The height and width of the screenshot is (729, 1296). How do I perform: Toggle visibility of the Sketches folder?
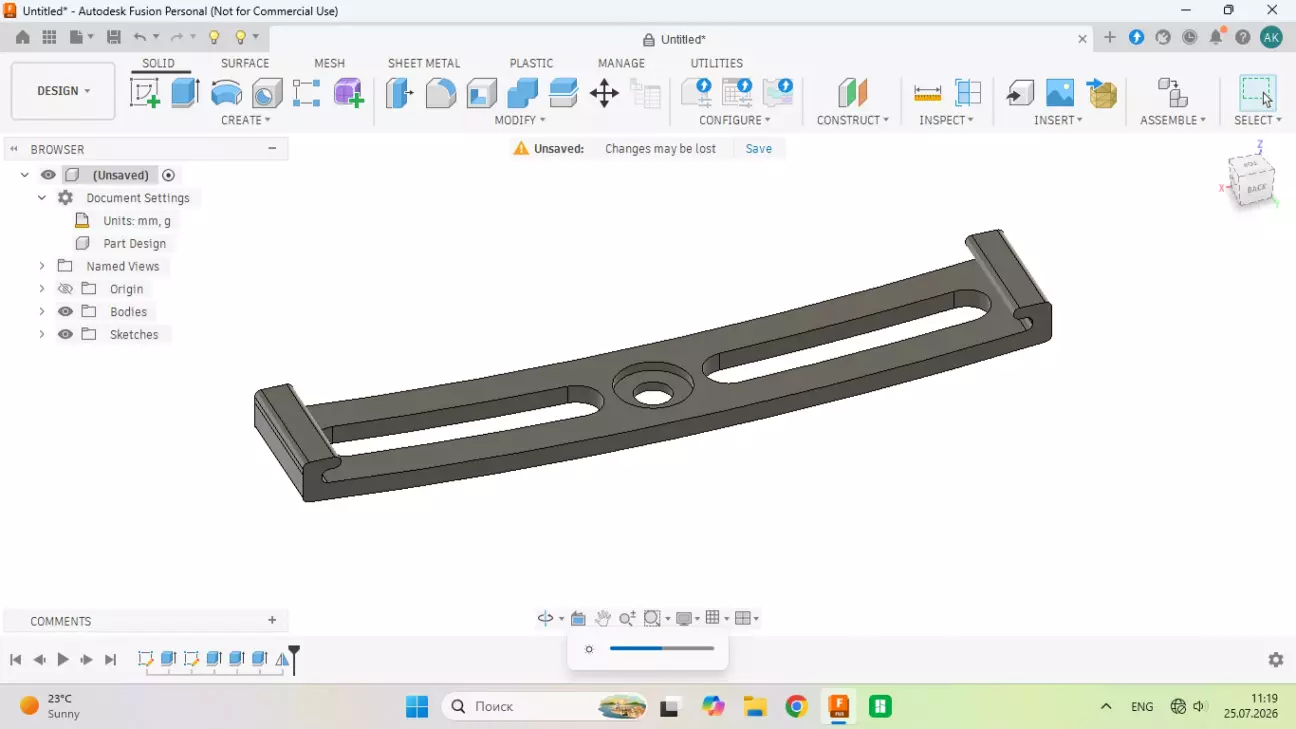(x=65, y=334)
